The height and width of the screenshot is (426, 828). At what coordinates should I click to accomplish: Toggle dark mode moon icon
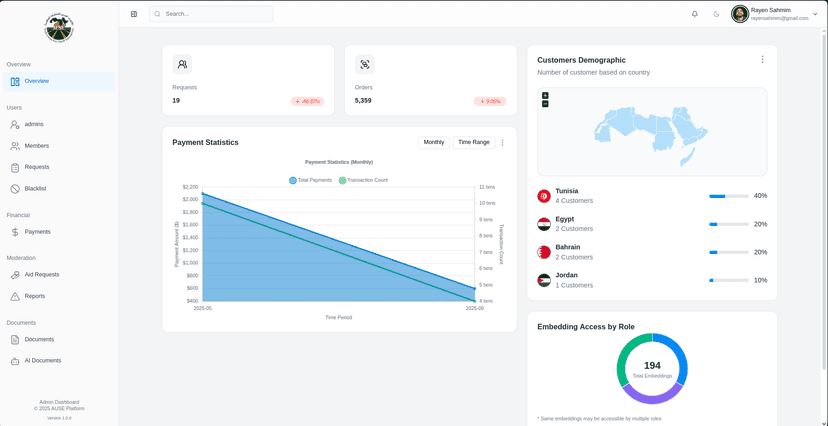[x=716, y=14]
